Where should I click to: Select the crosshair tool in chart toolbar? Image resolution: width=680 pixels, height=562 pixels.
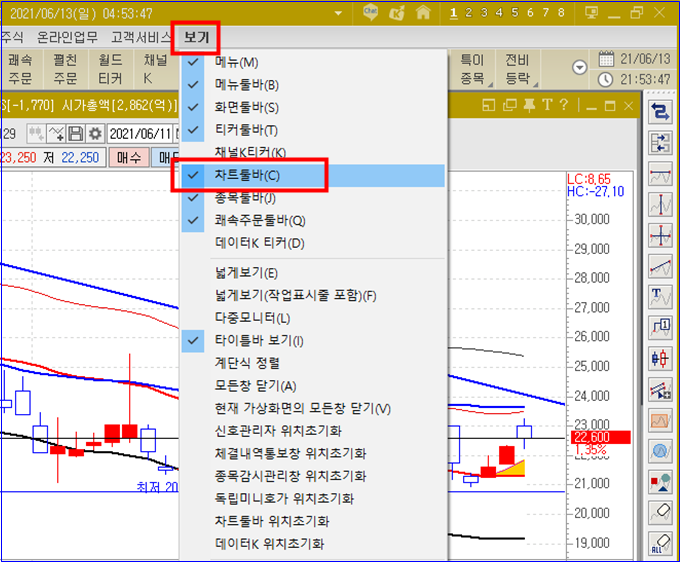(660, 236)
